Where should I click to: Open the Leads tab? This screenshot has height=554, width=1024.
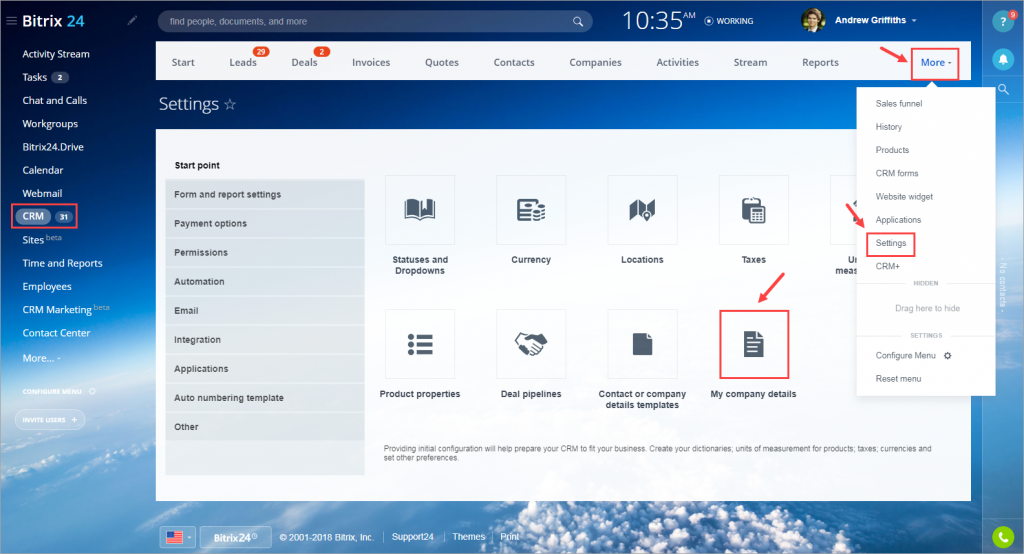(x=243, y=63)
